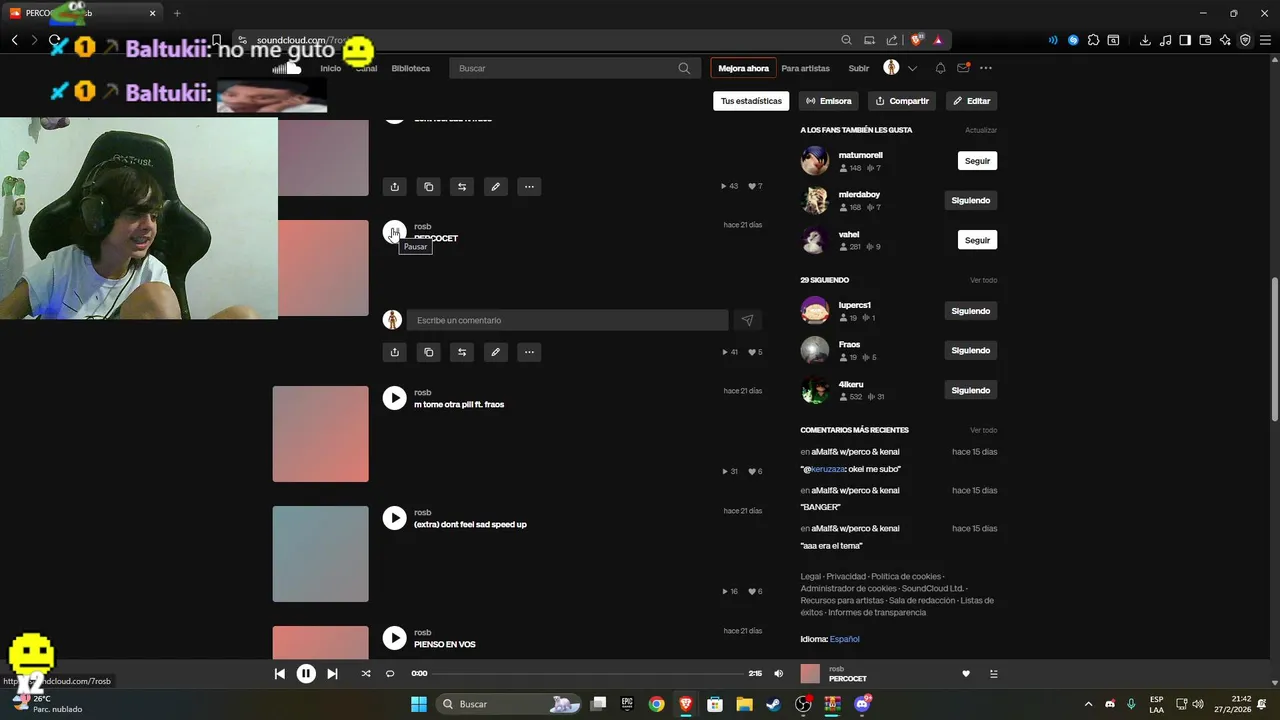Toggle Siguiendo for 4likeru
This screenshot has width=1280, height=720.
[x=970, y=391]
